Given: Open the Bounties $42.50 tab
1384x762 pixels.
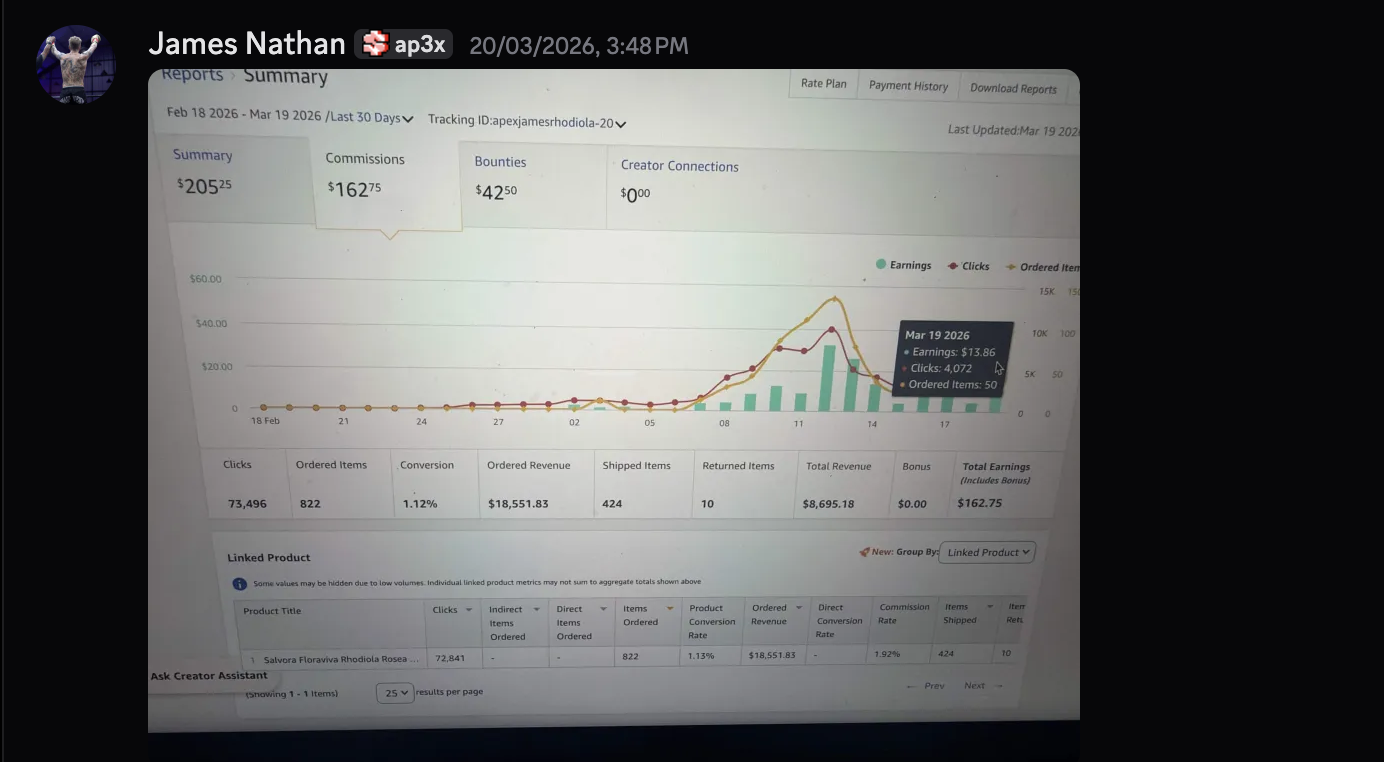Looking at the screenshot, I should point(534,187).
